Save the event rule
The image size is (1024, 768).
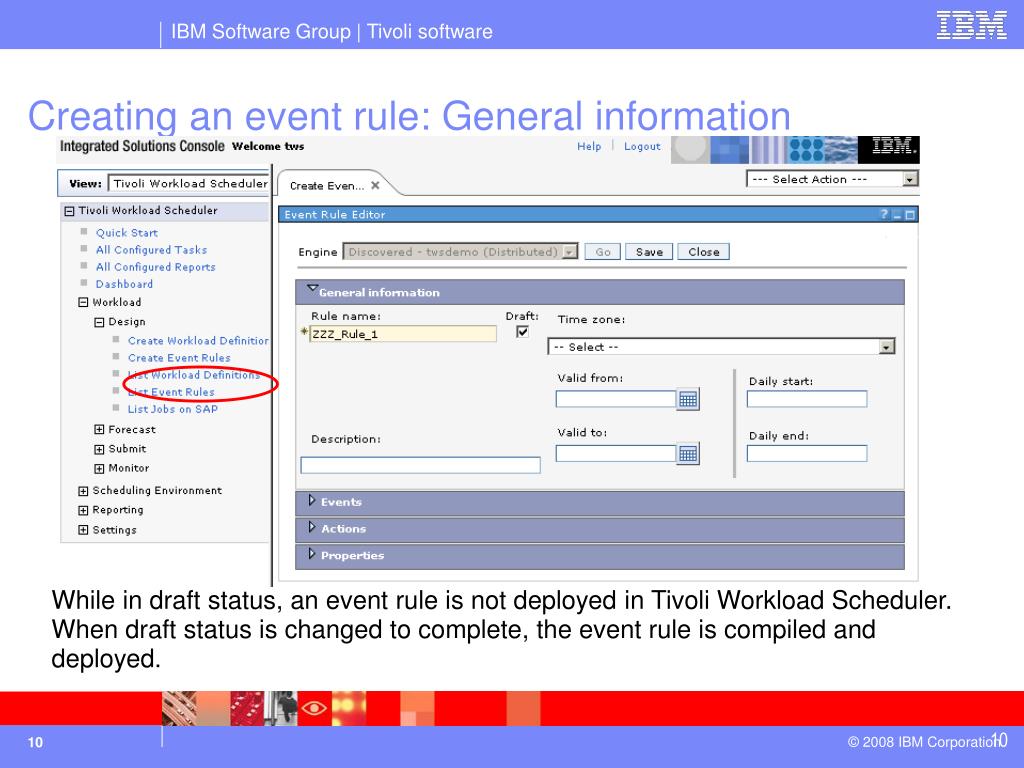(649, 252)
